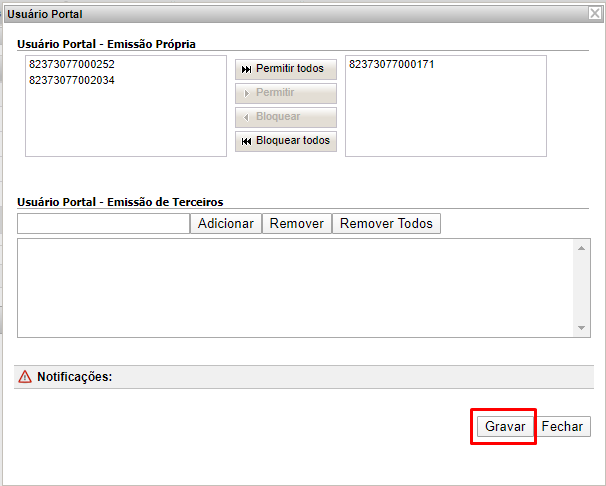Click the Notificações warning triangle icon
The height and width of the screenshot is (486, 606).
click(25, 376)
